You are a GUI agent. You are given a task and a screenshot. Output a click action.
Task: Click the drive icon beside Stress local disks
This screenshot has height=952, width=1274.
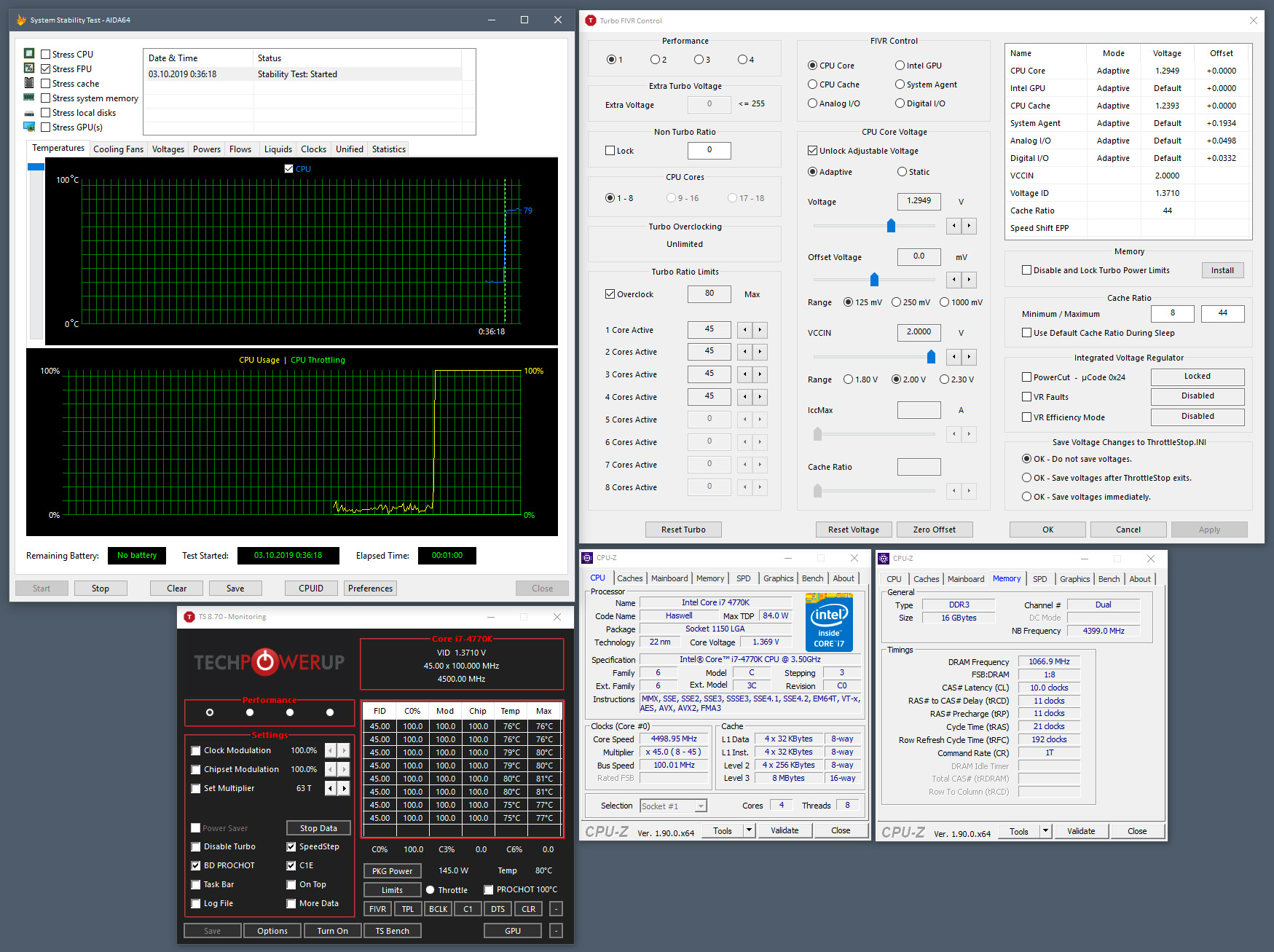29,113
